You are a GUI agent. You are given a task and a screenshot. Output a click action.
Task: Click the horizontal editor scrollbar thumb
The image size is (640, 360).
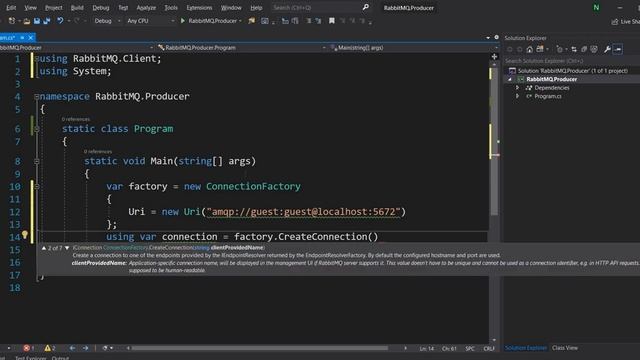pyautogui.click(x=260, y=348)
